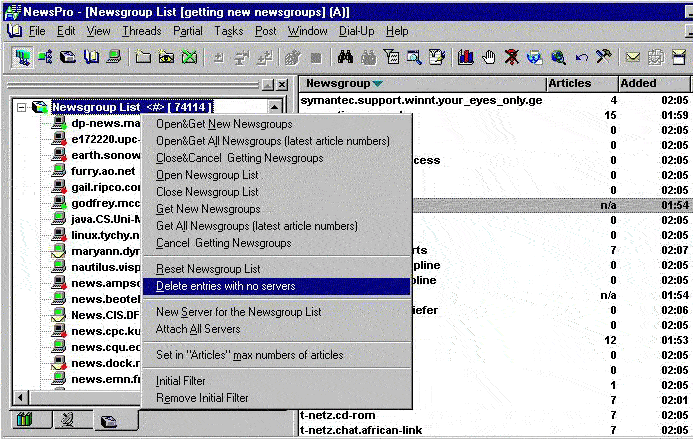Select the linux.tychy server tree item
693x439 pixels.
pyautogui.click(x=105, y=235)
